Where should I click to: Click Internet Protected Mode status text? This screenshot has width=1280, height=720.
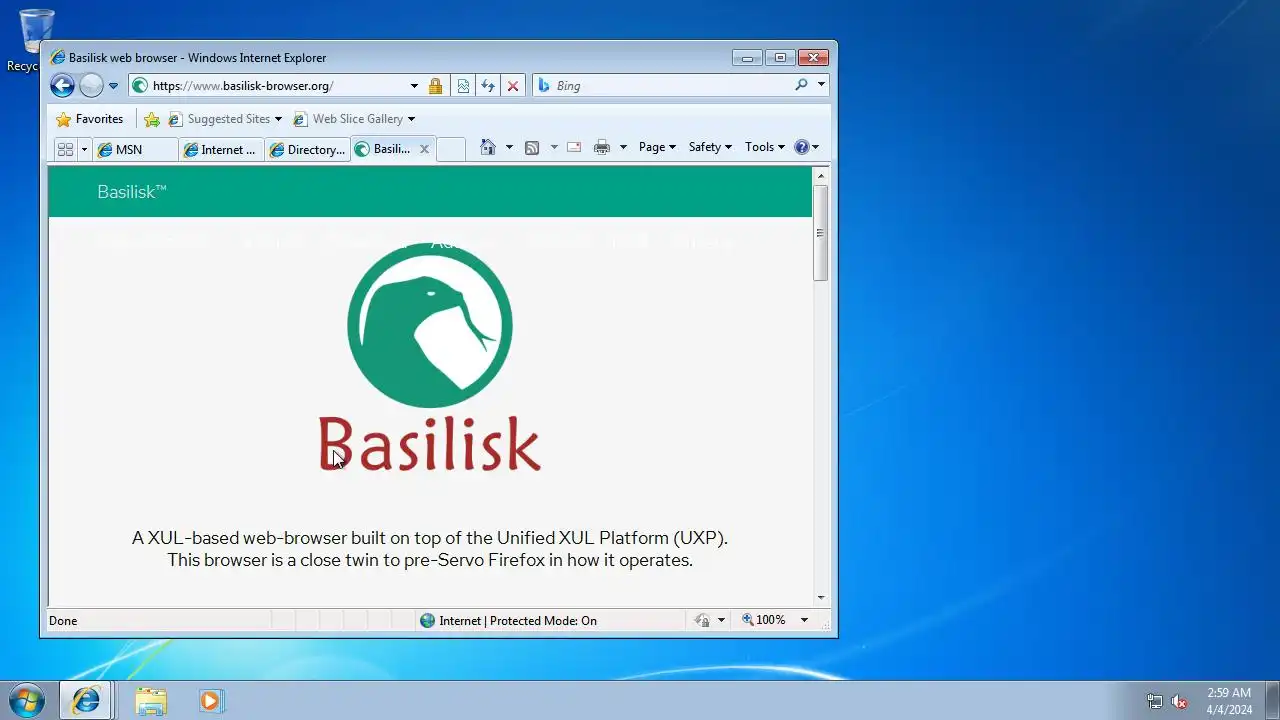(x=518, y=621)
